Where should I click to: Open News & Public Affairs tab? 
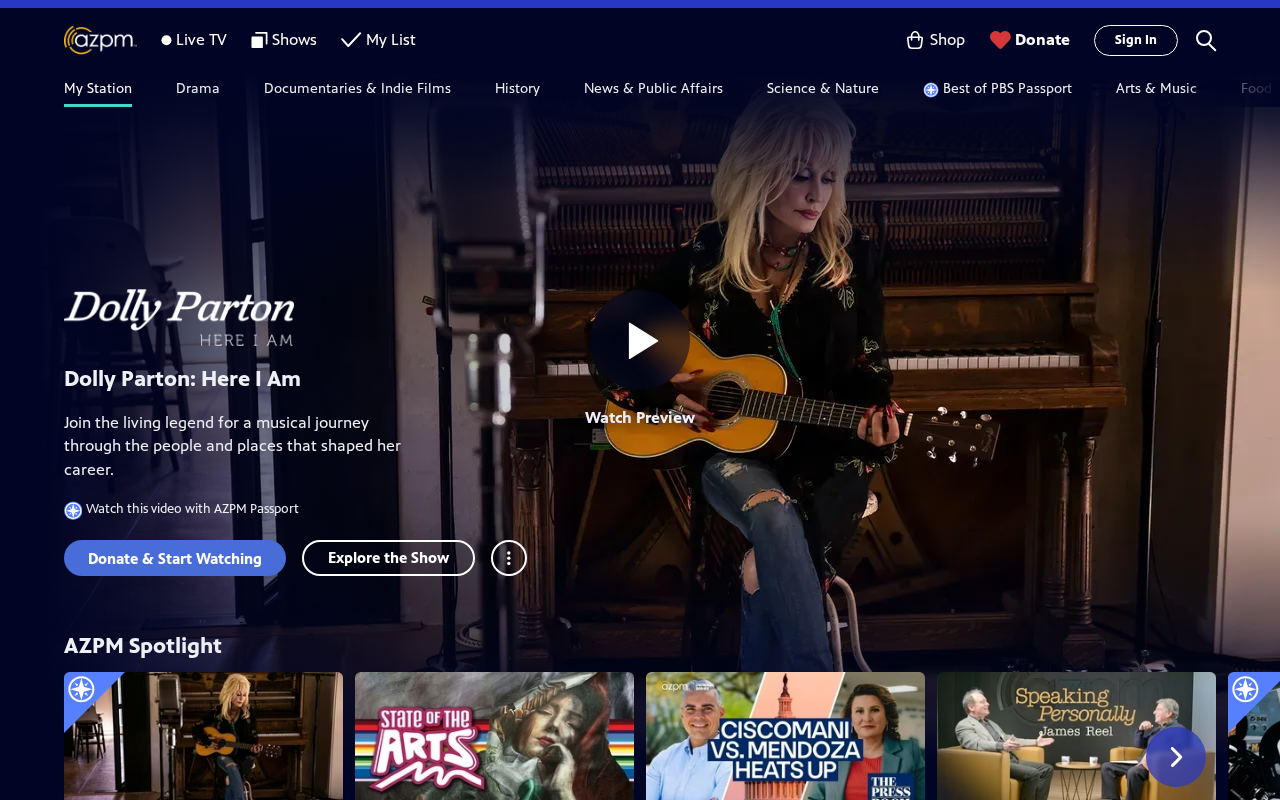(x=653, y=88)
